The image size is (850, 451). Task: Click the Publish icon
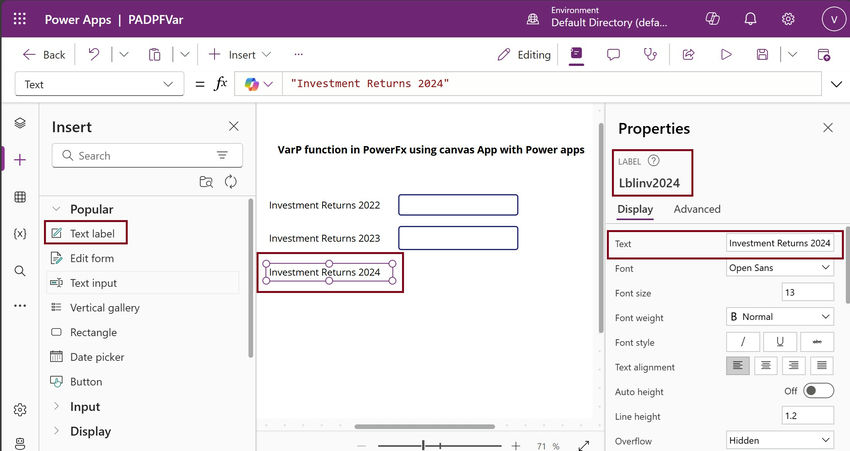click(x=823, y=54)
